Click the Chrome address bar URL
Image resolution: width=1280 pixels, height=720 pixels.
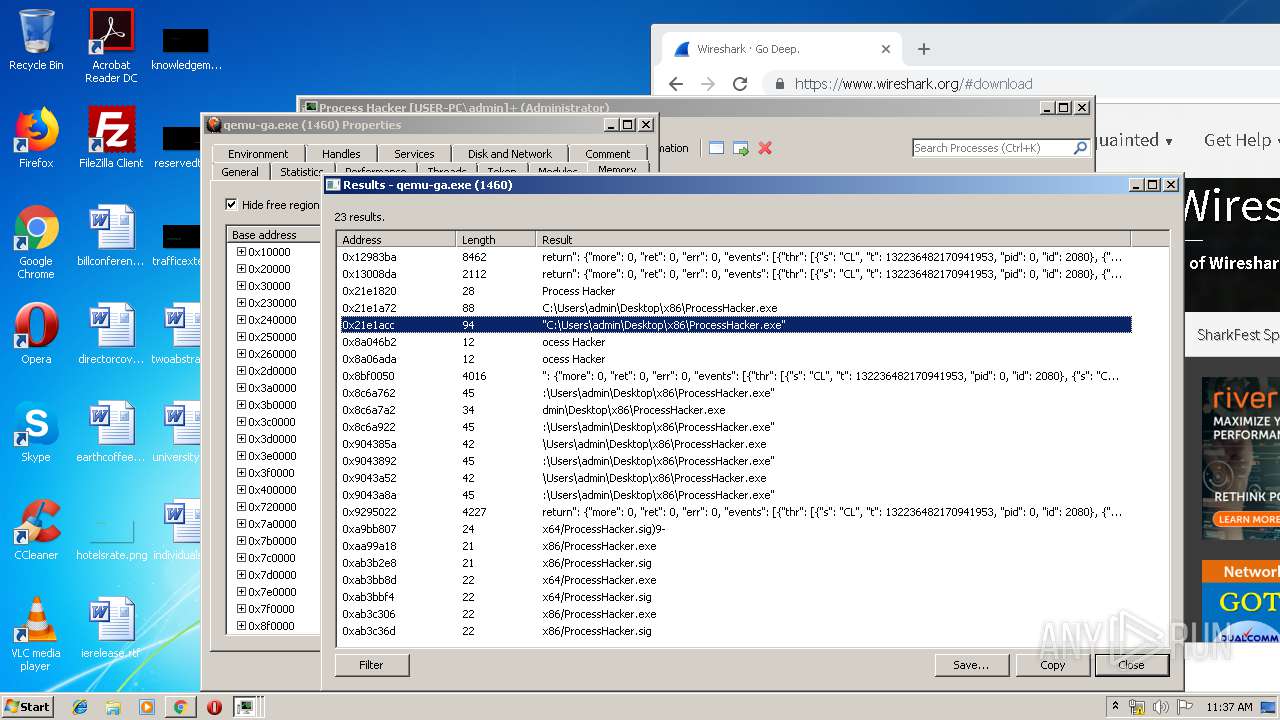click(x=913, y=84)
